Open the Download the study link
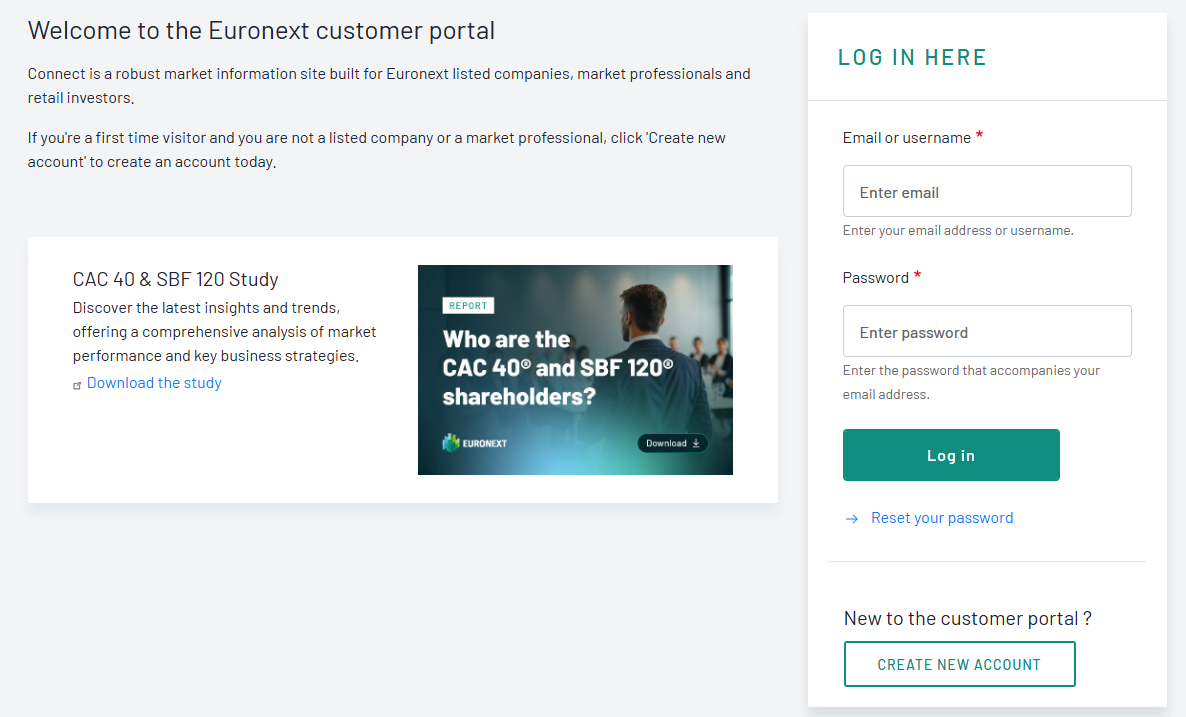The height and width of the screenshot is (717, 1186). 154,383
